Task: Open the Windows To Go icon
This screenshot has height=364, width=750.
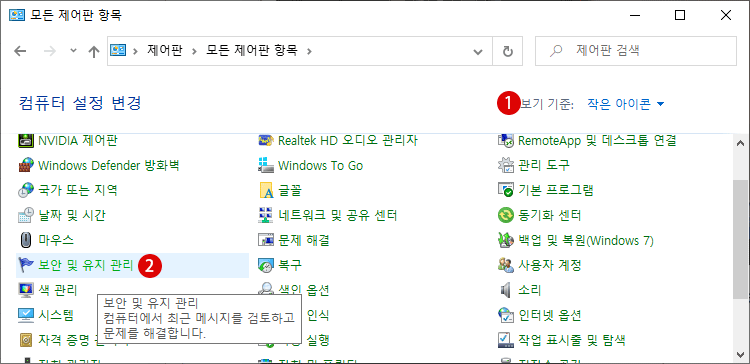Action: (x=265, y=165)
